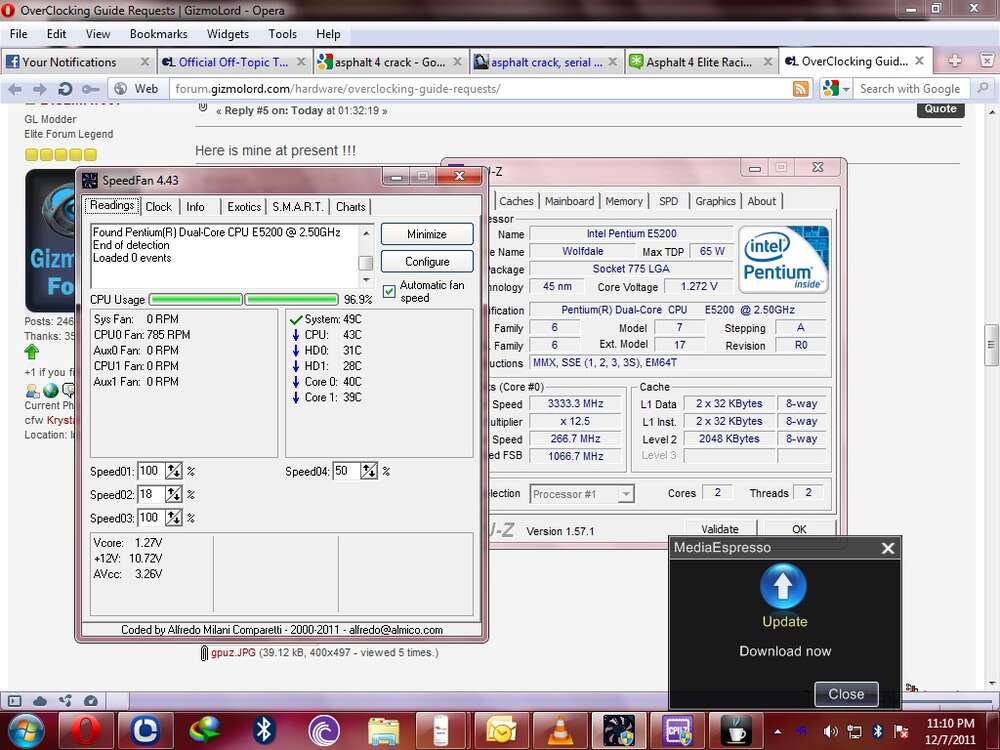Open the closed tabs trash icon
The image size is (1000, 750).
coord(986,61)
